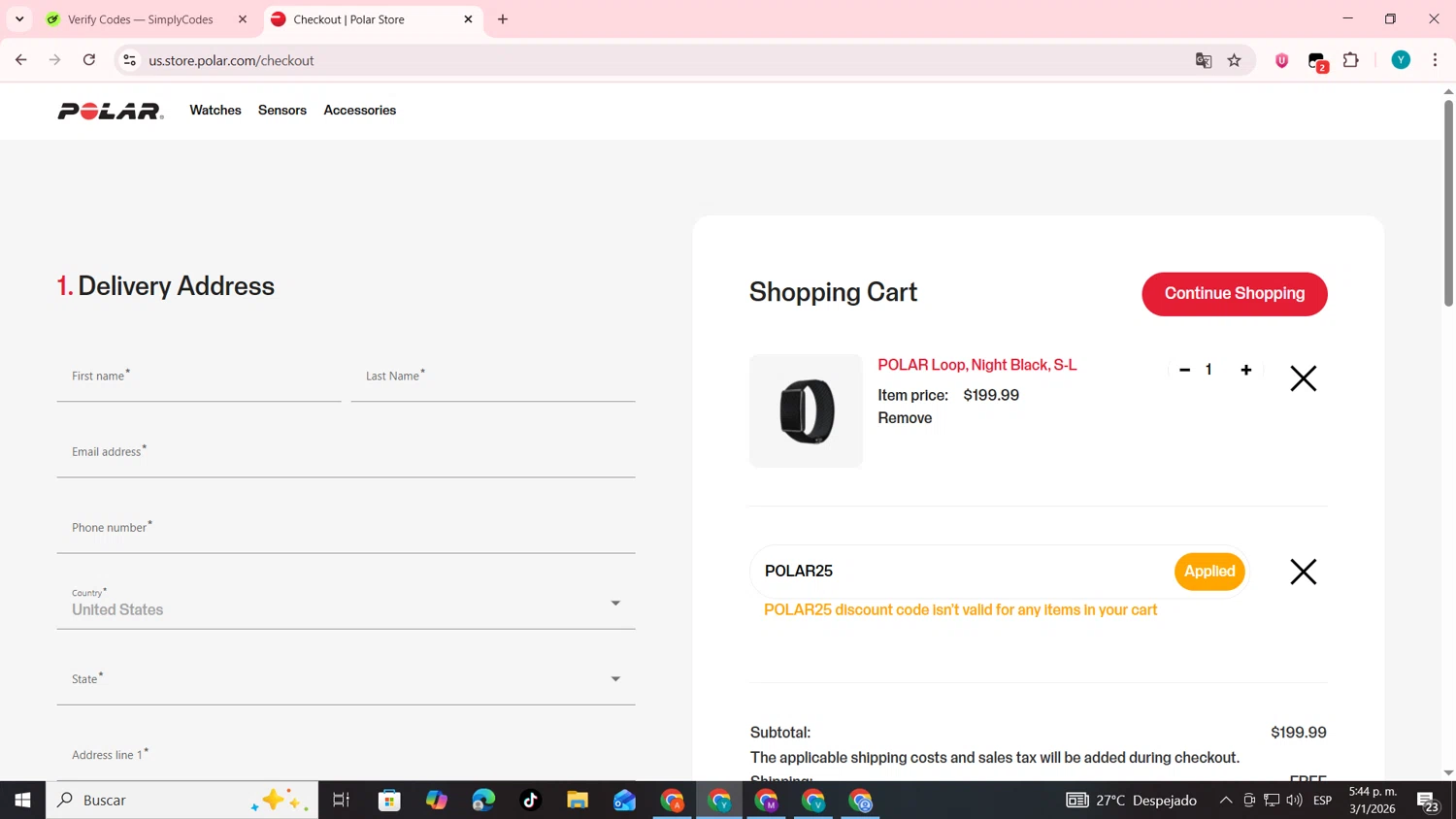Click the Applied coupon button
This screenshot has width=1456, height=819.
(x=1209, y=572)
